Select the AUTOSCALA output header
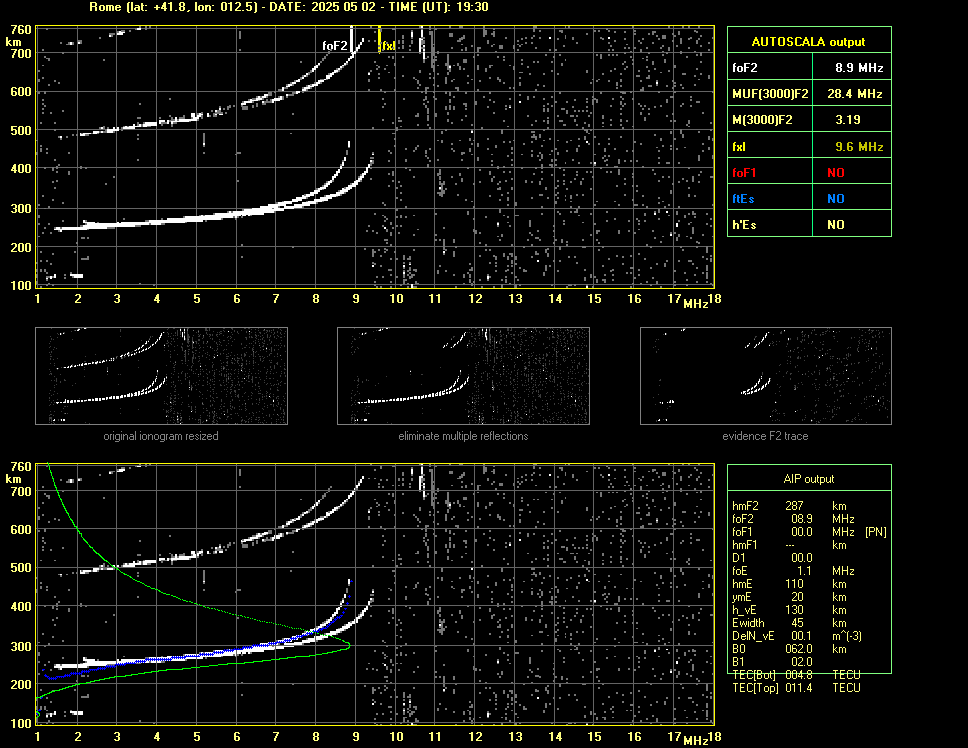 808,42
